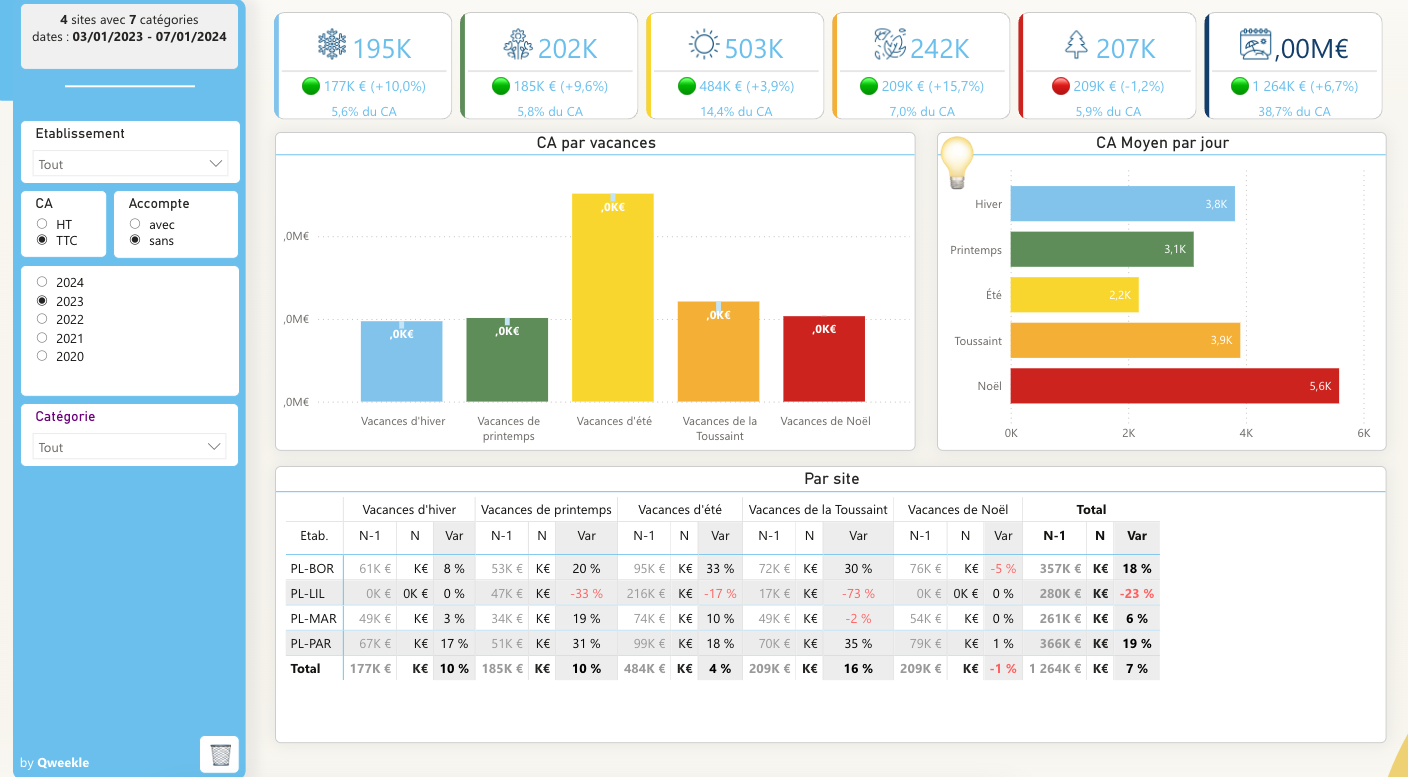The height and width of the screenshot is (777, 1408).
Task: Click the PL-BOR row header
Action: click(x=313, y=568)
